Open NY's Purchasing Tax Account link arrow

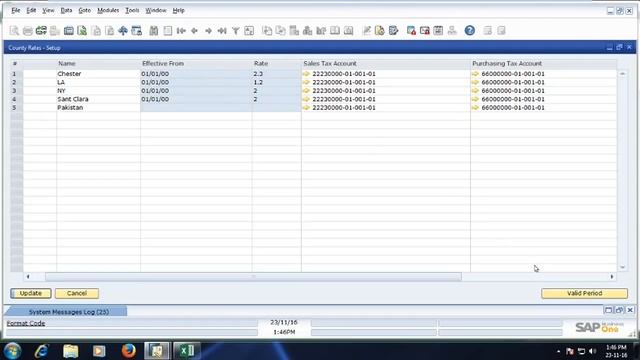point(475,91)
